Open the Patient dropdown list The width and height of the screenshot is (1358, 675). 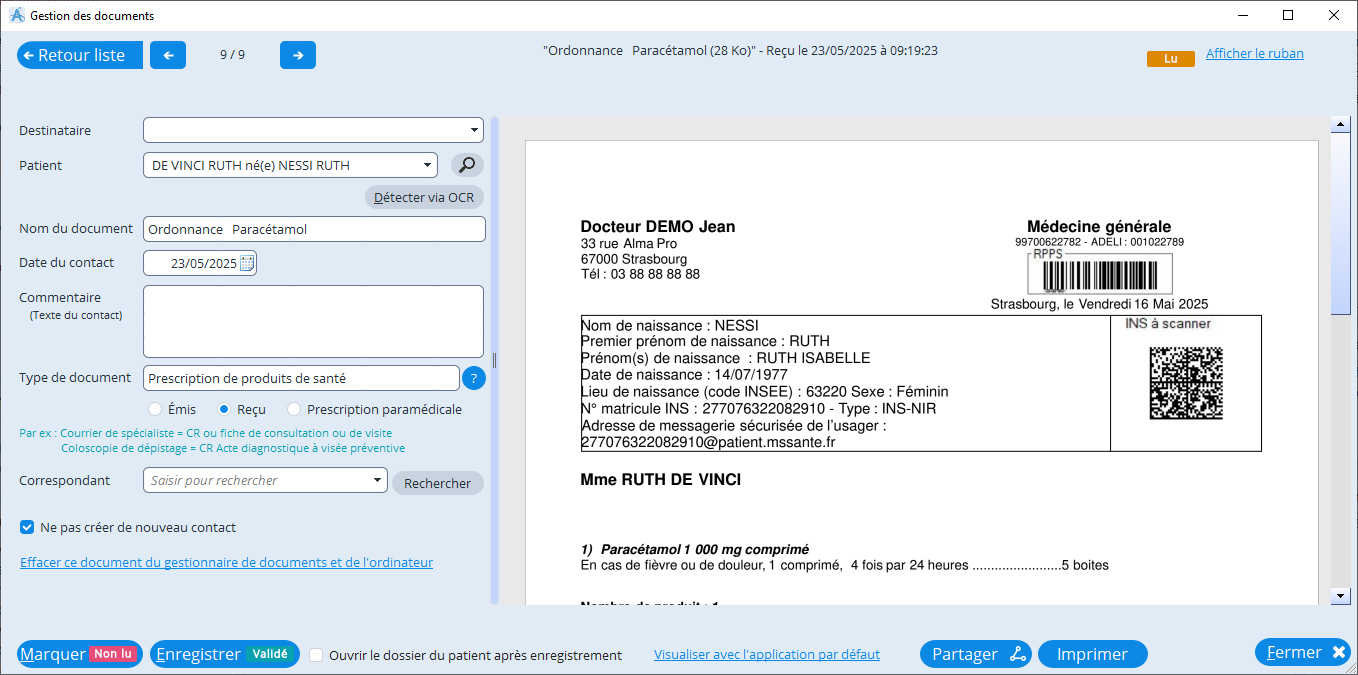427,165
